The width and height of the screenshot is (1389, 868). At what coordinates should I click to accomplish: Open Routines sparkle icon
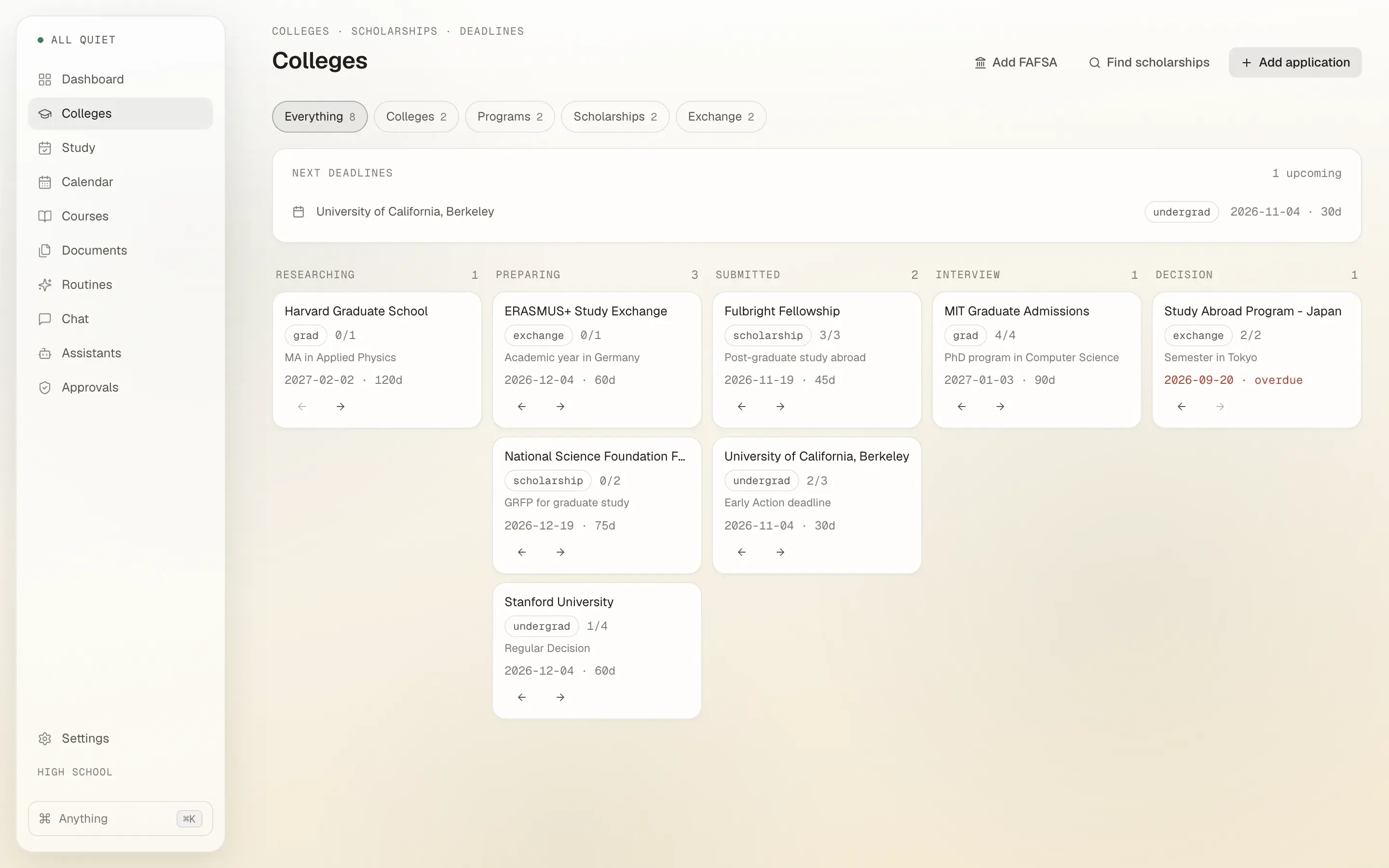point(45,285)
